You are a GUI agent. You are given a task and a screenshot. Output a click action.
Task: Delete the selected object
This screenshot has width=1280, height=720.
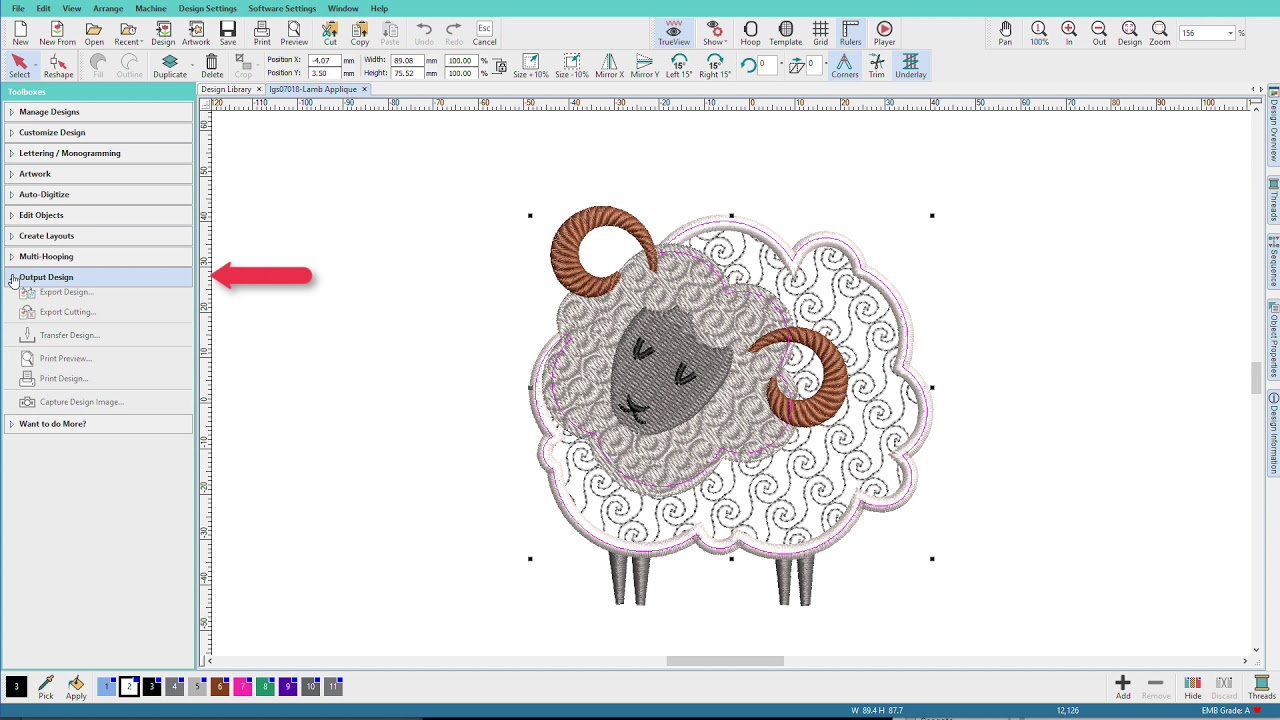coord(212,67)
